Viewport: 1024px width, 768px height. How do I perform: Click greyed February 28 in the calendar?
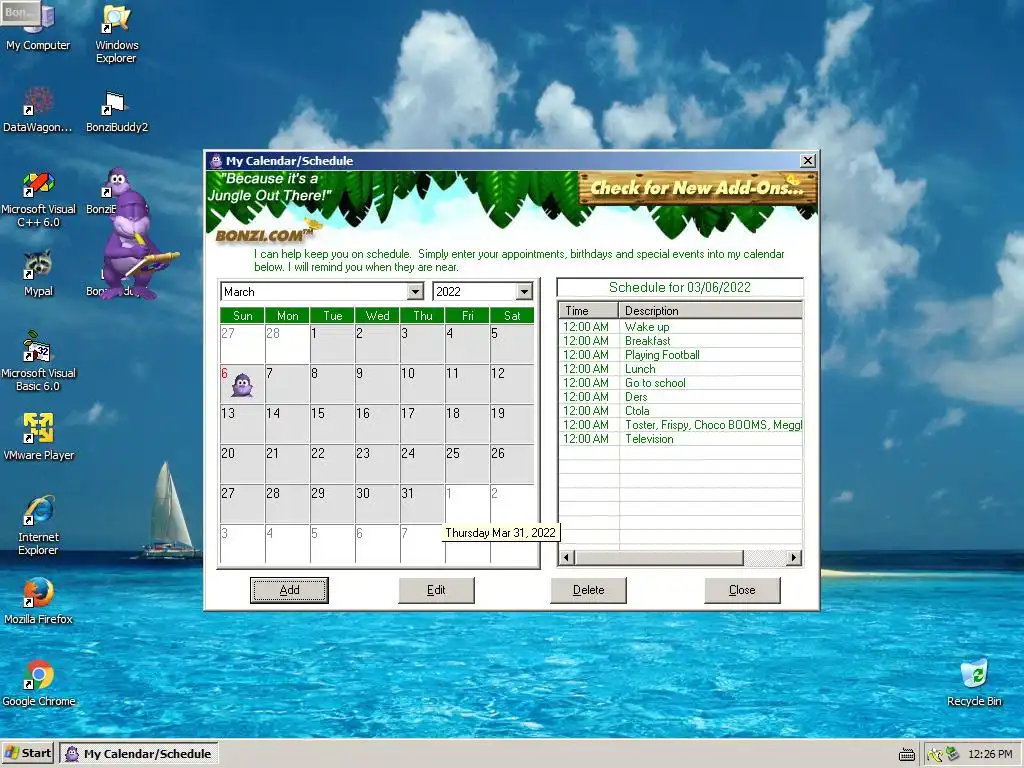(287, 344)
